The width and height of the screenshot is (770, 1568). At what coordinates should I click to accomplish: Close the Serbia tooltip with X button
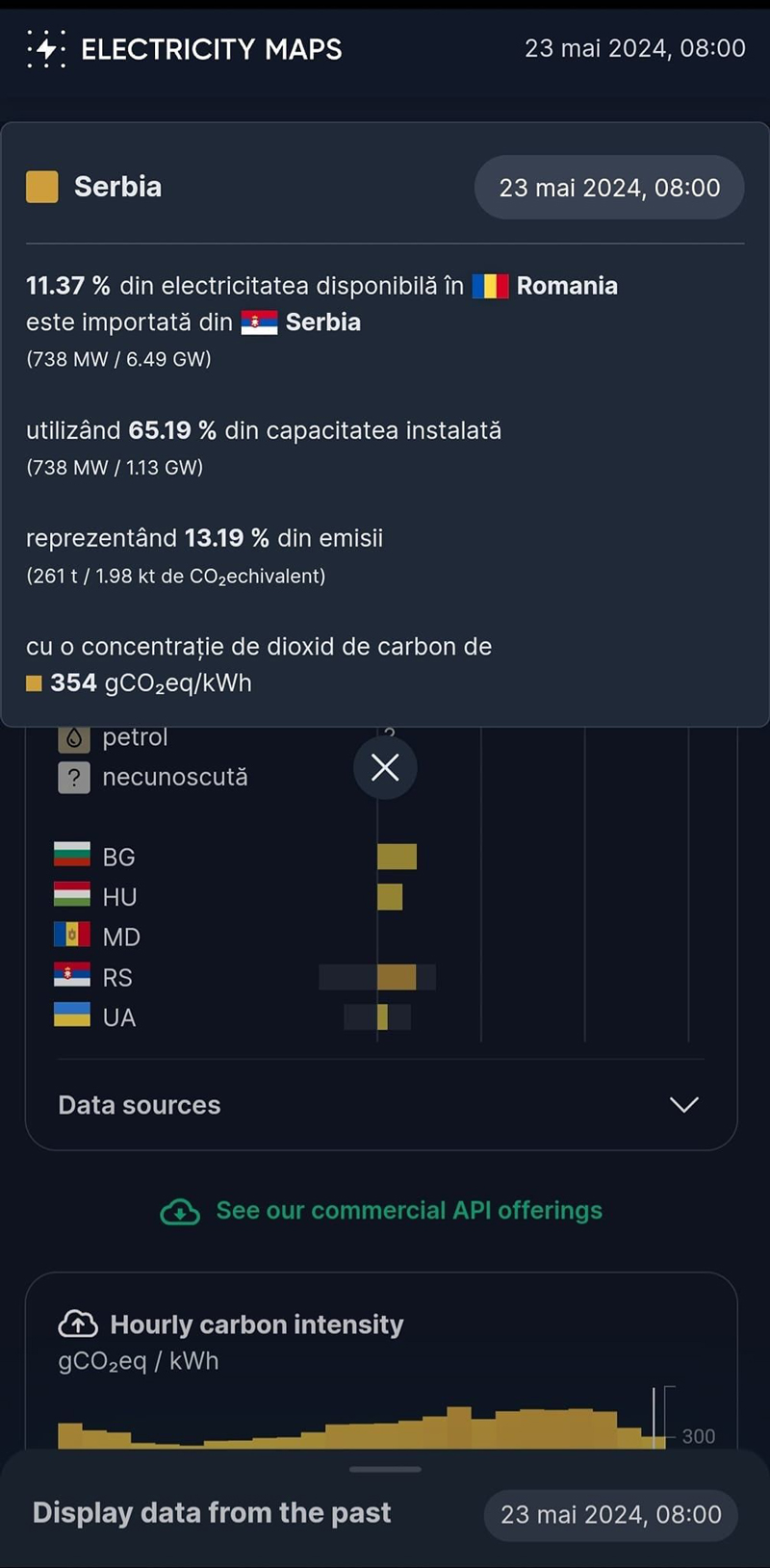385,768
